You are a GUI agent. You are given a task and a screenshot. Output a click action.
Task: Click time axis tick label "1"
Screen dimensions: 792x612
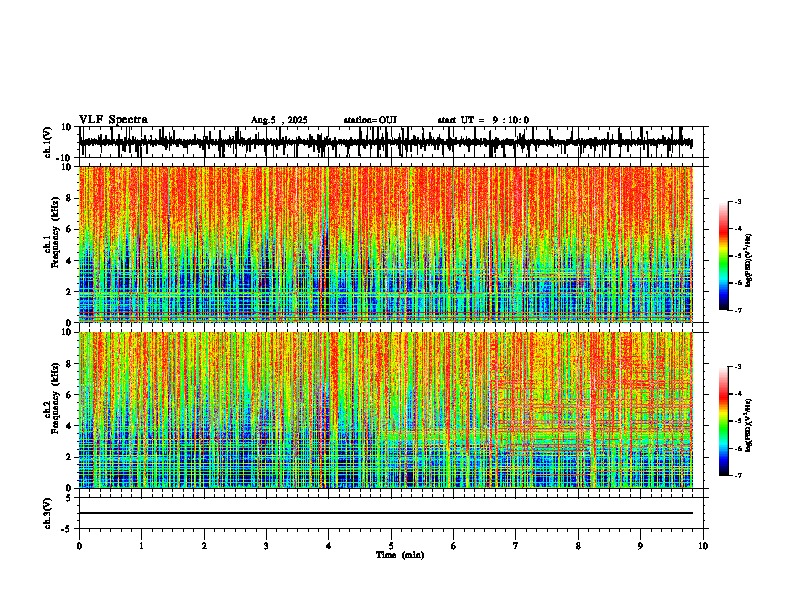141,546
